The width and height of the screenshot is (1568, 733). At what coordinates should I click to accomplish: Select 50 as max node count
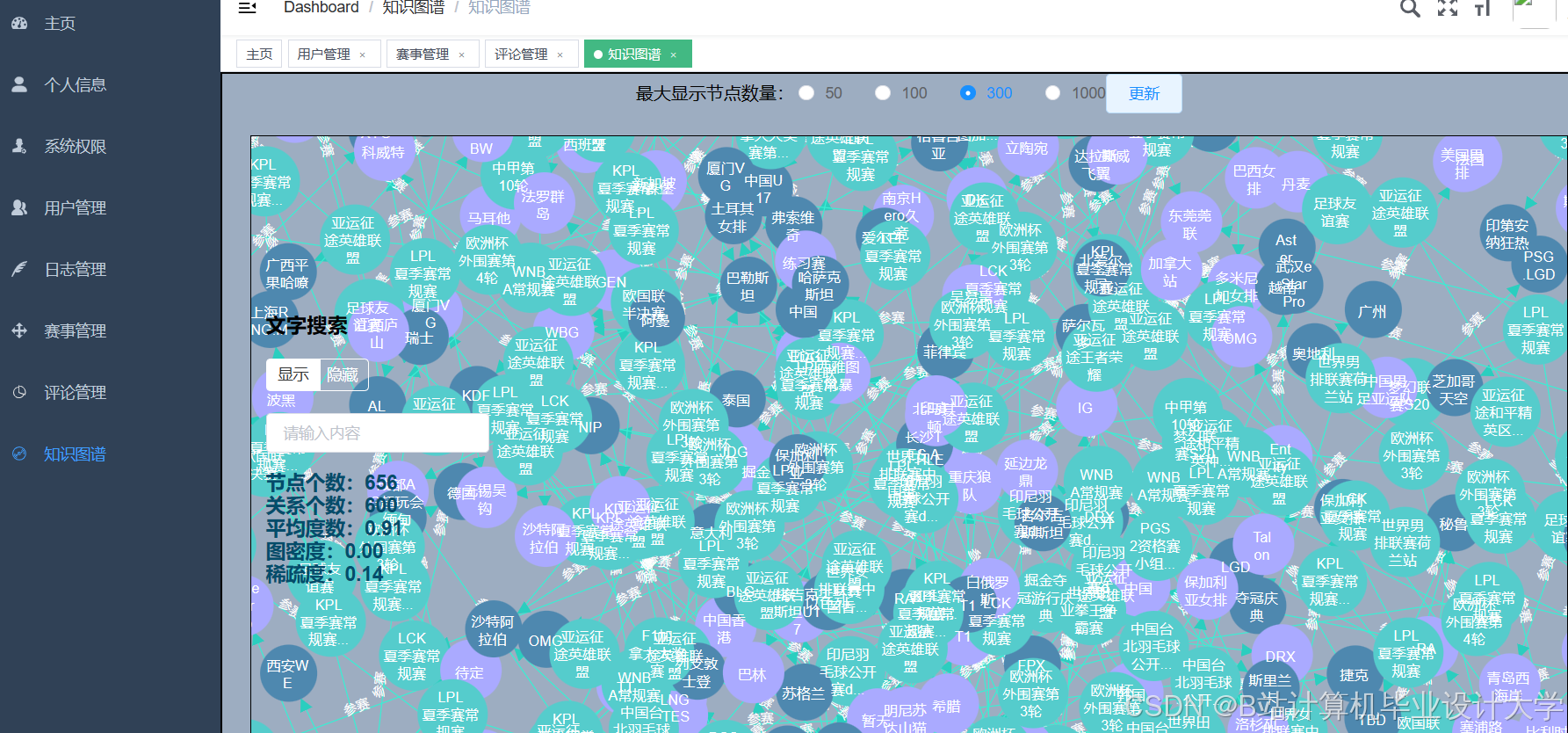[x=806, y=93]
